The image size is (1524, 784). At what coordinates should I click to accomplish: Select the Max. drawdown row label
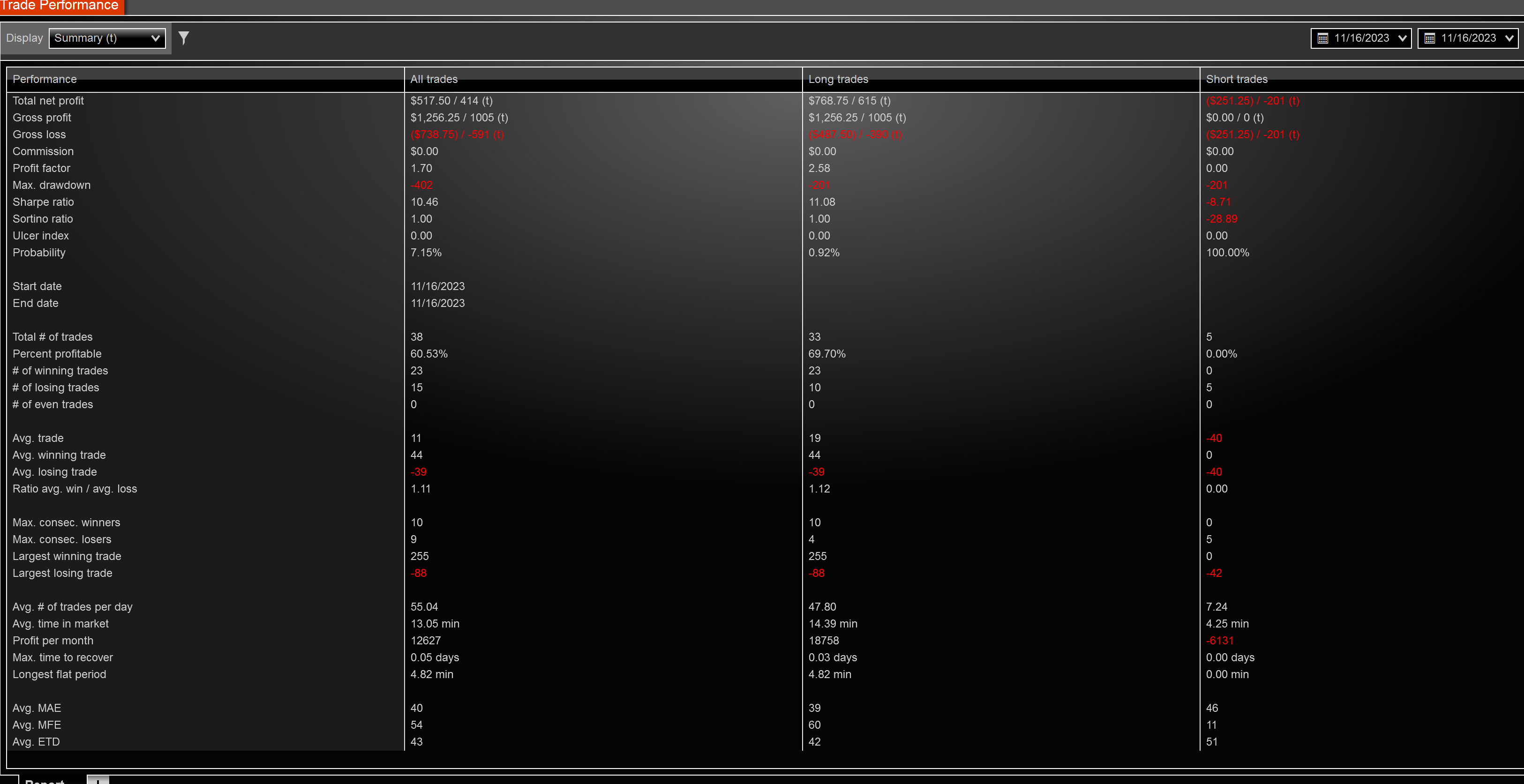coord(52,185)
